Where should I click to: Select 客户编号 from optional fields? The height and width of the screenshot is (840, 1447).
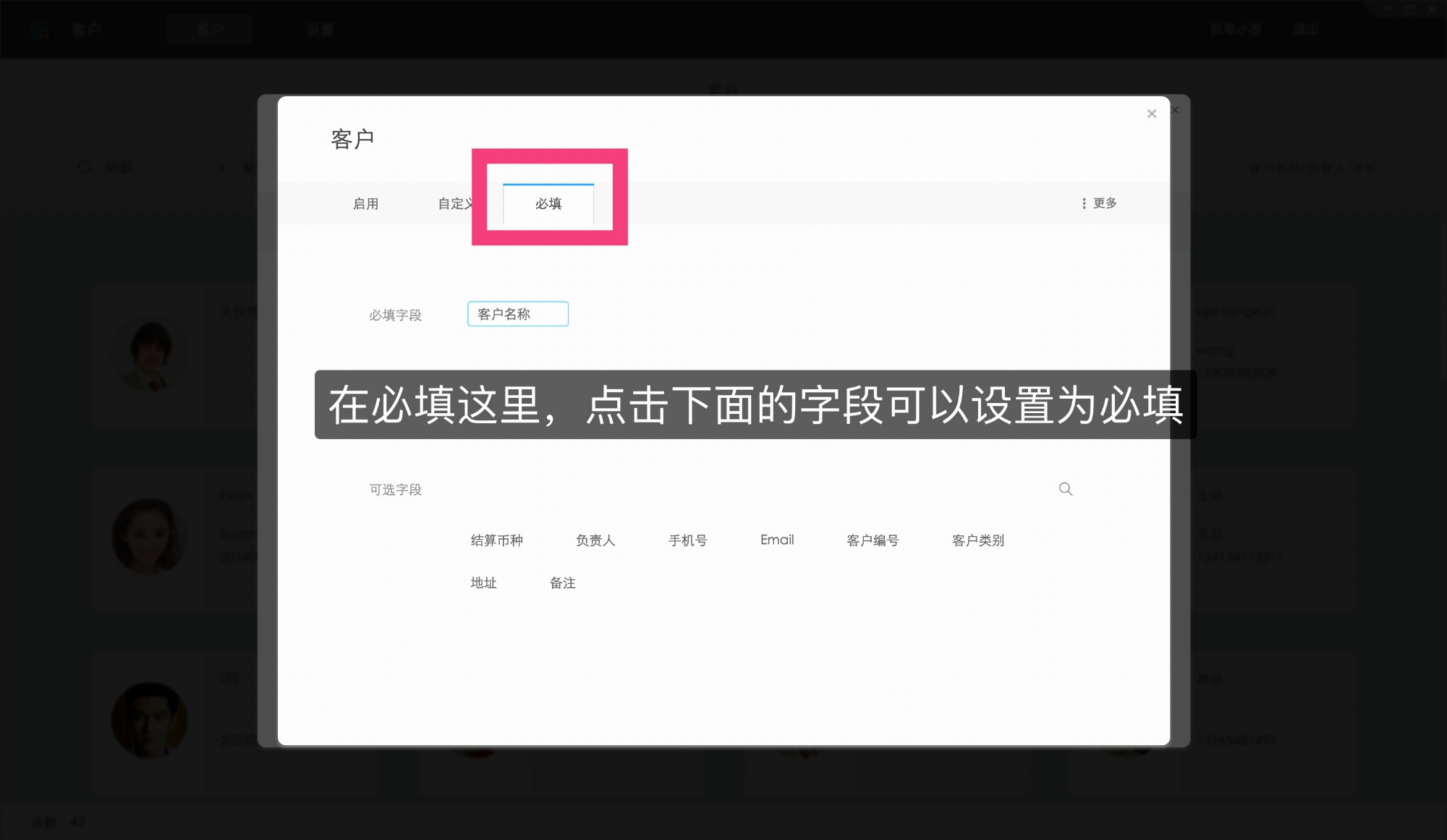(x=873, y=540)
